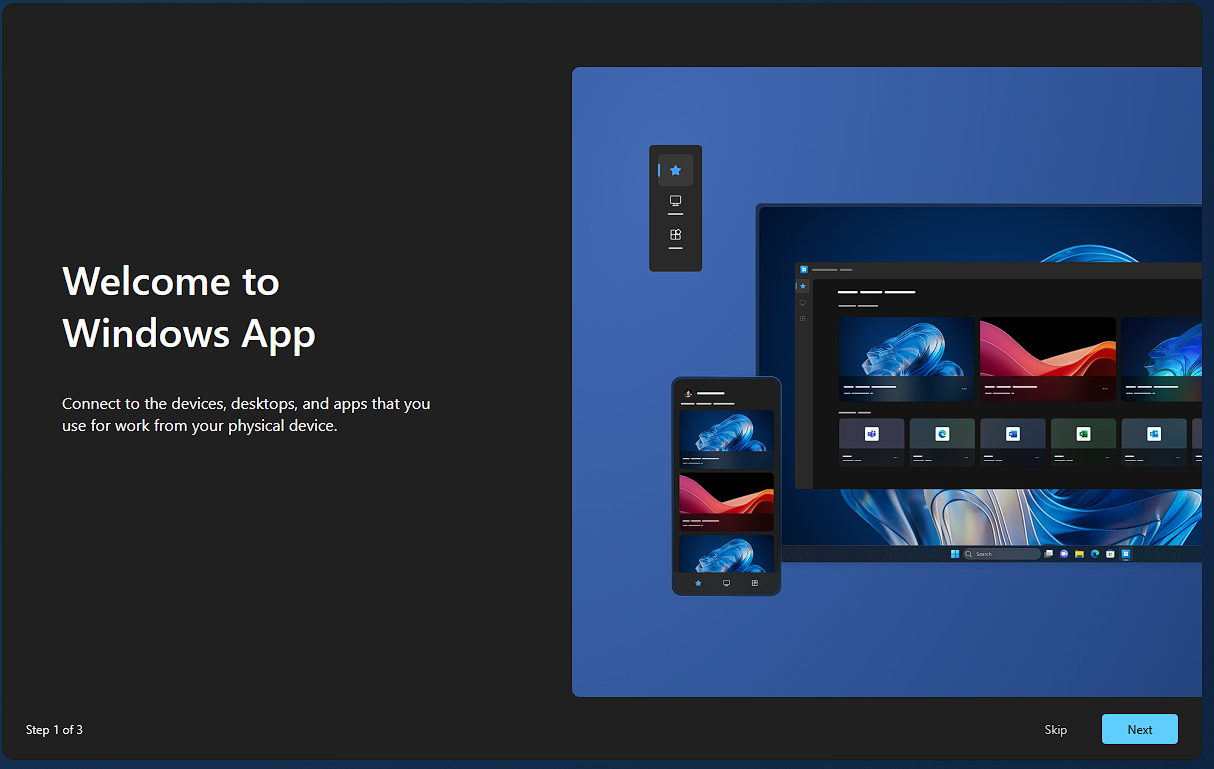
Task: Select the star Favorites icon in floating sidebar
Action: (x=675, y=171)
